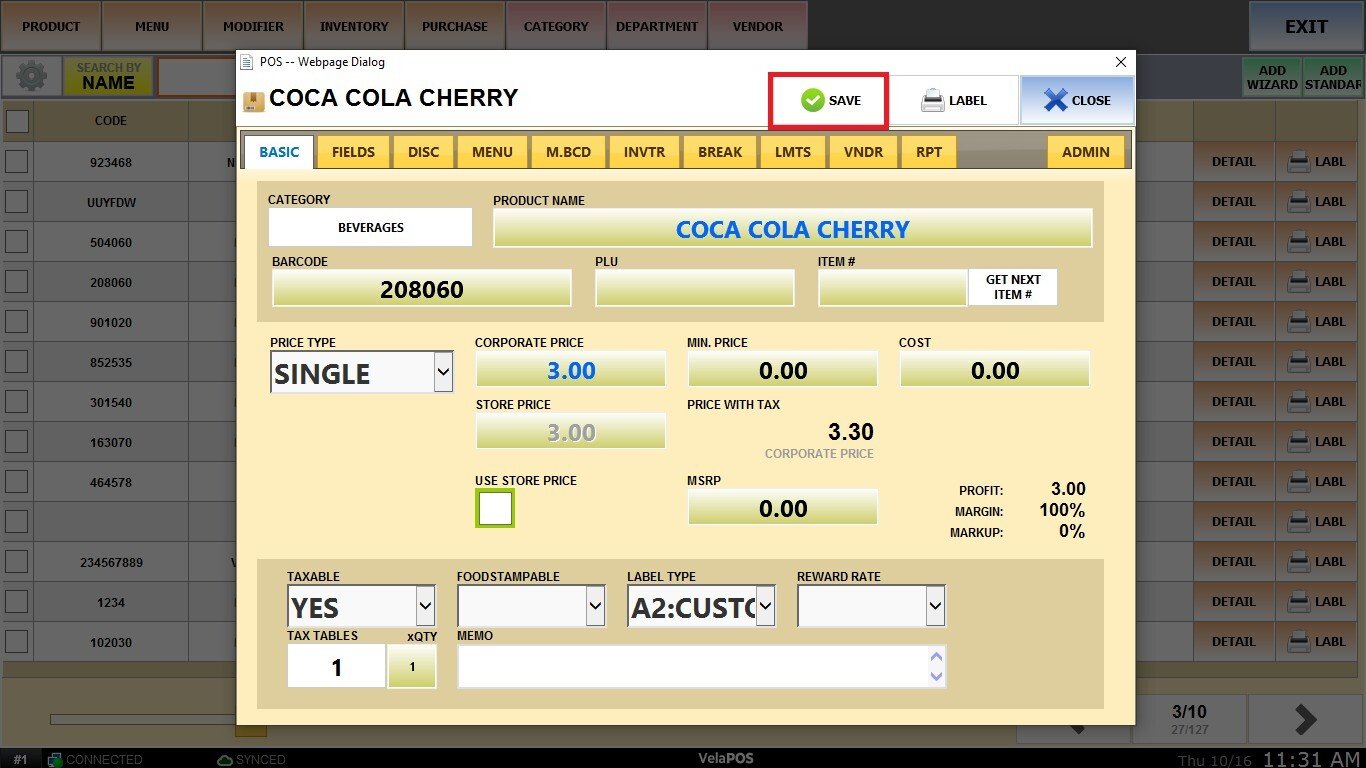Click the next page arrow at bottom right

pos(1305,719)
